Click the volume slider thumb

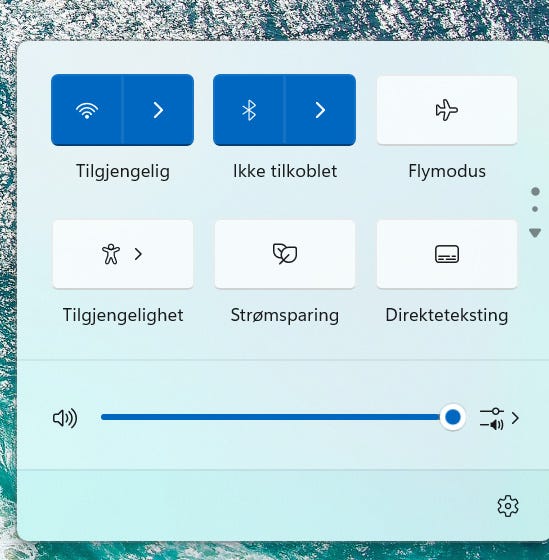click(453, 417)
